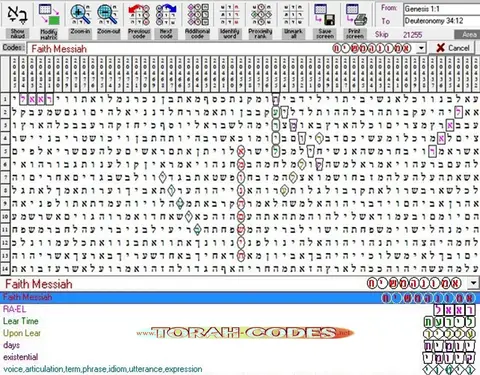The height and width of the screenshot is (375, 480).
Task: Select matrix row number 14
Action: click(5, 269)
